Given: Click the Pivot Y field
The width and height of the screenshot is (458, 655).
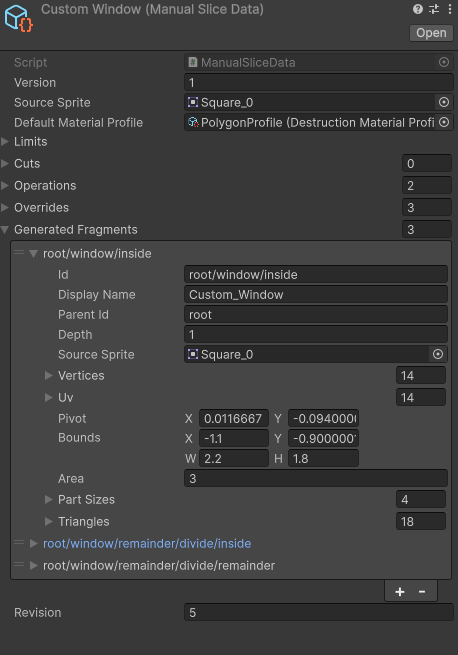Looking at the screenshot, I should 323,418.
